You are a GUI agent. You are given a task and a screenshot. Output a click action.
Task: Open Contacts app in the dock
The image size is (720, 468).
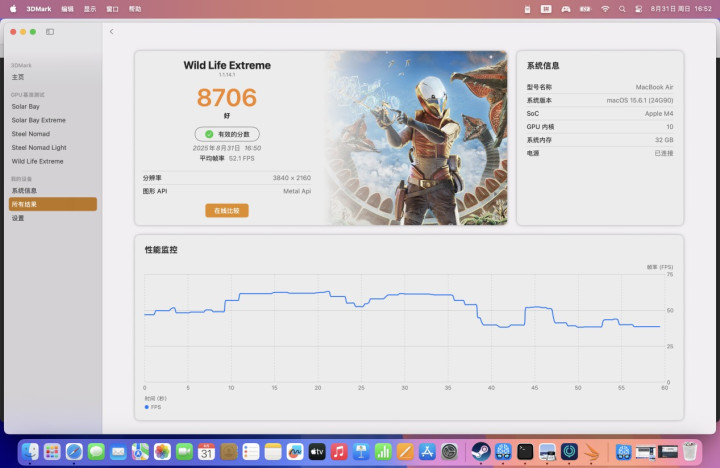[x=229, y=452]
